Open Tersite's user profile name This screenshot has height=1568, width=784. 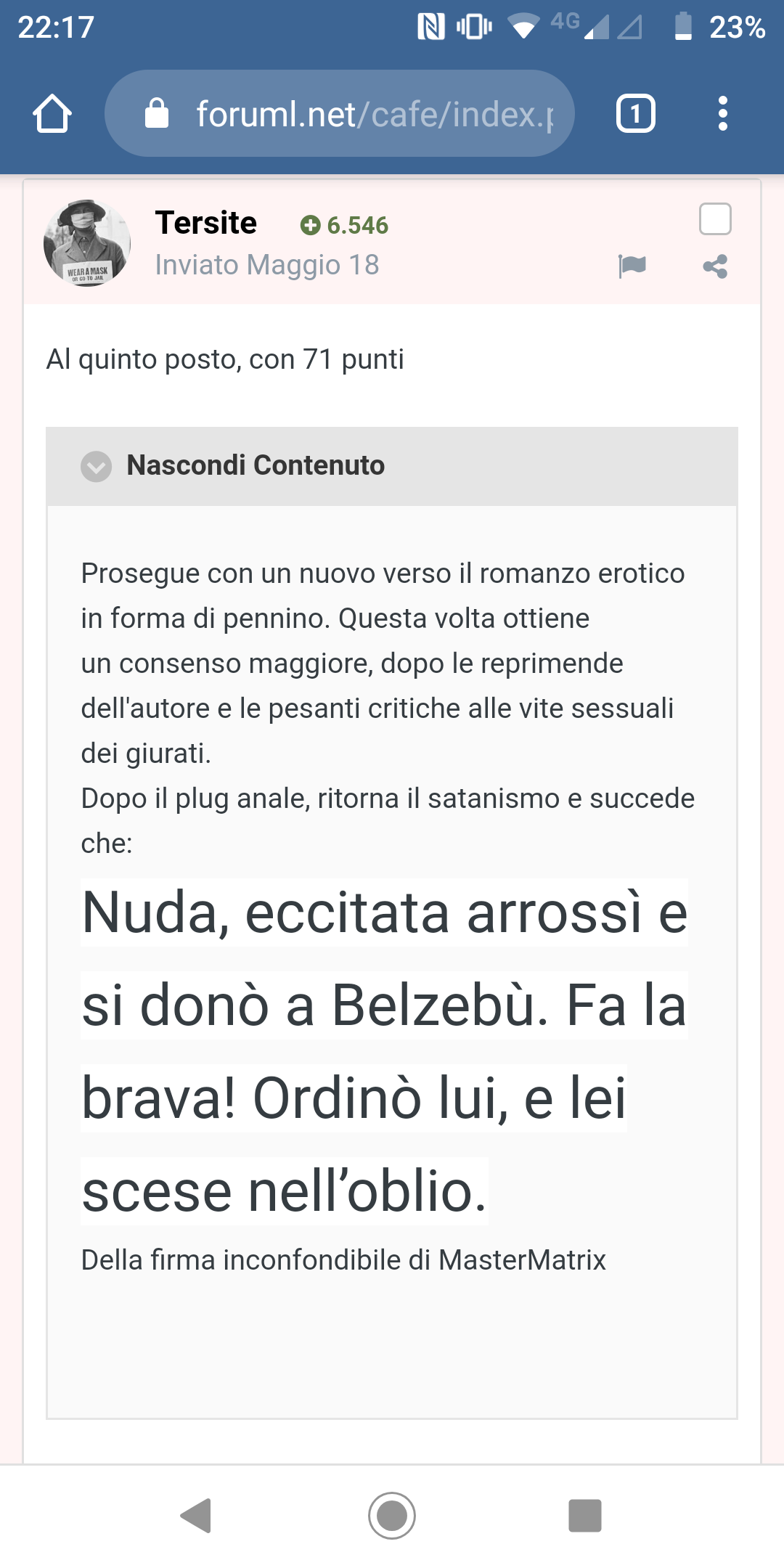pos(206,223)
